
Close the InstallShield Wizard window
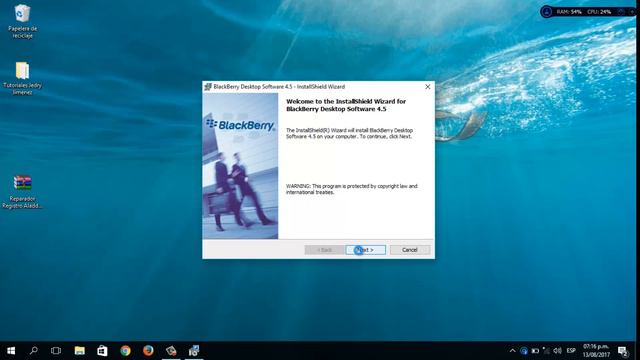click(428, 87)
